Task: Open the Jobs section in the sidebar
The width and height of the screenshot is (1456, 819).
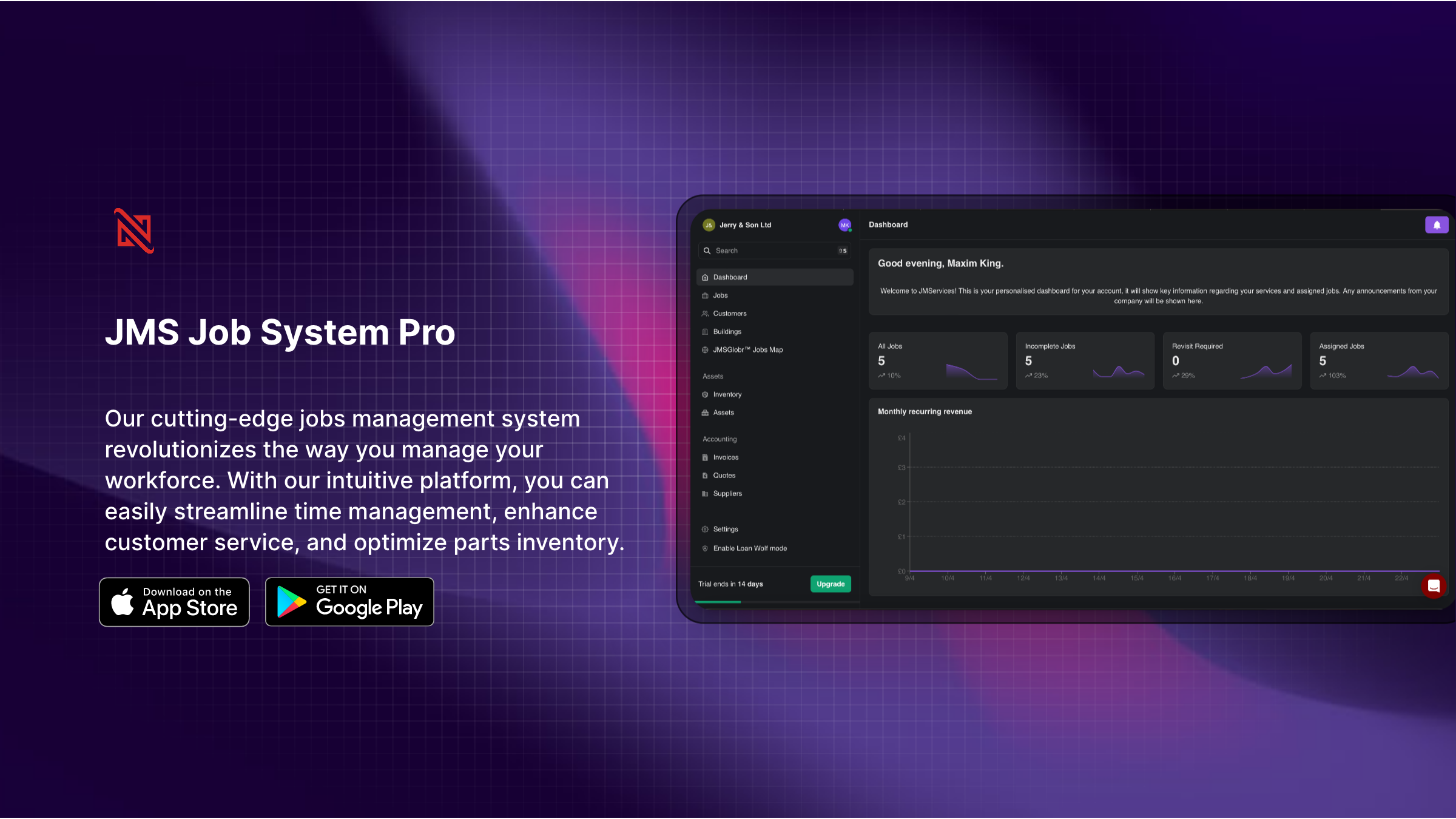Action: point(720,295)
